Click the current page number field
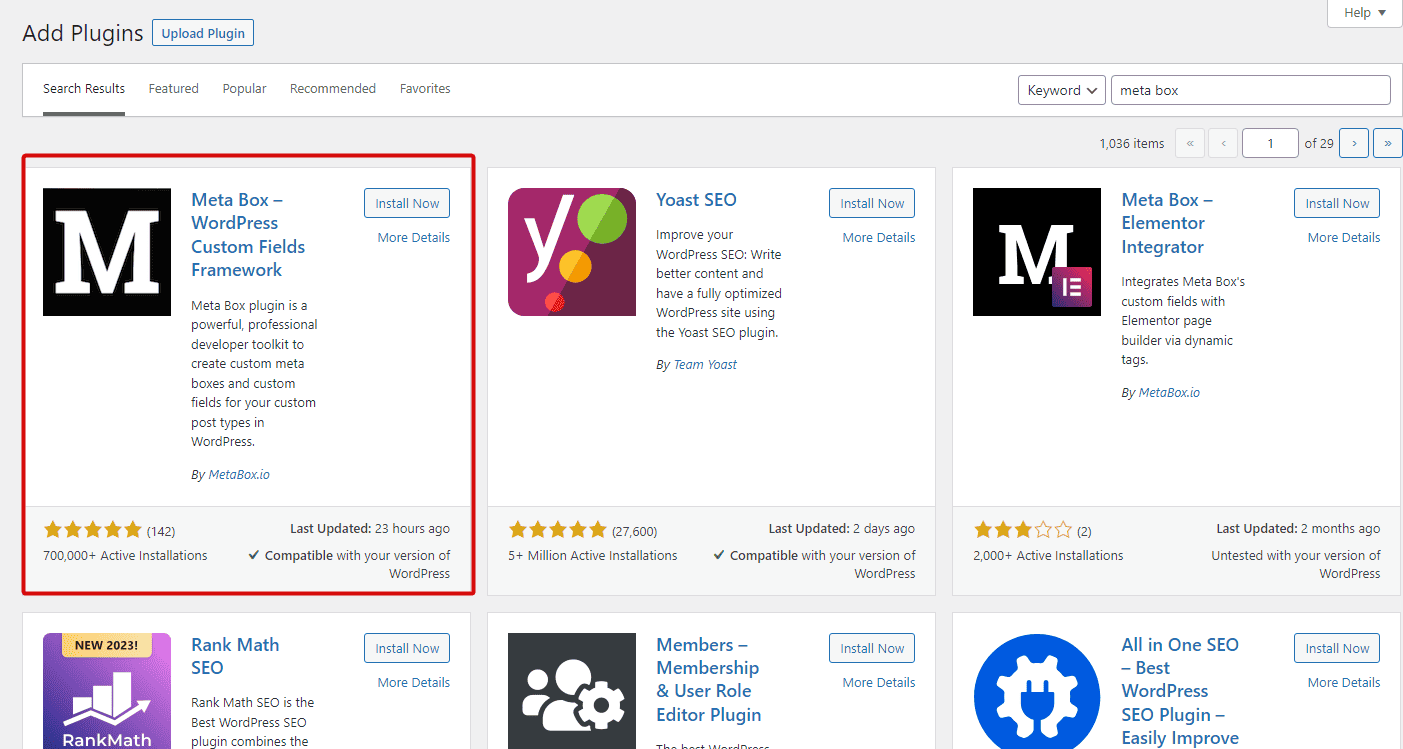The image size is (1403, 749). point(1270,143)
